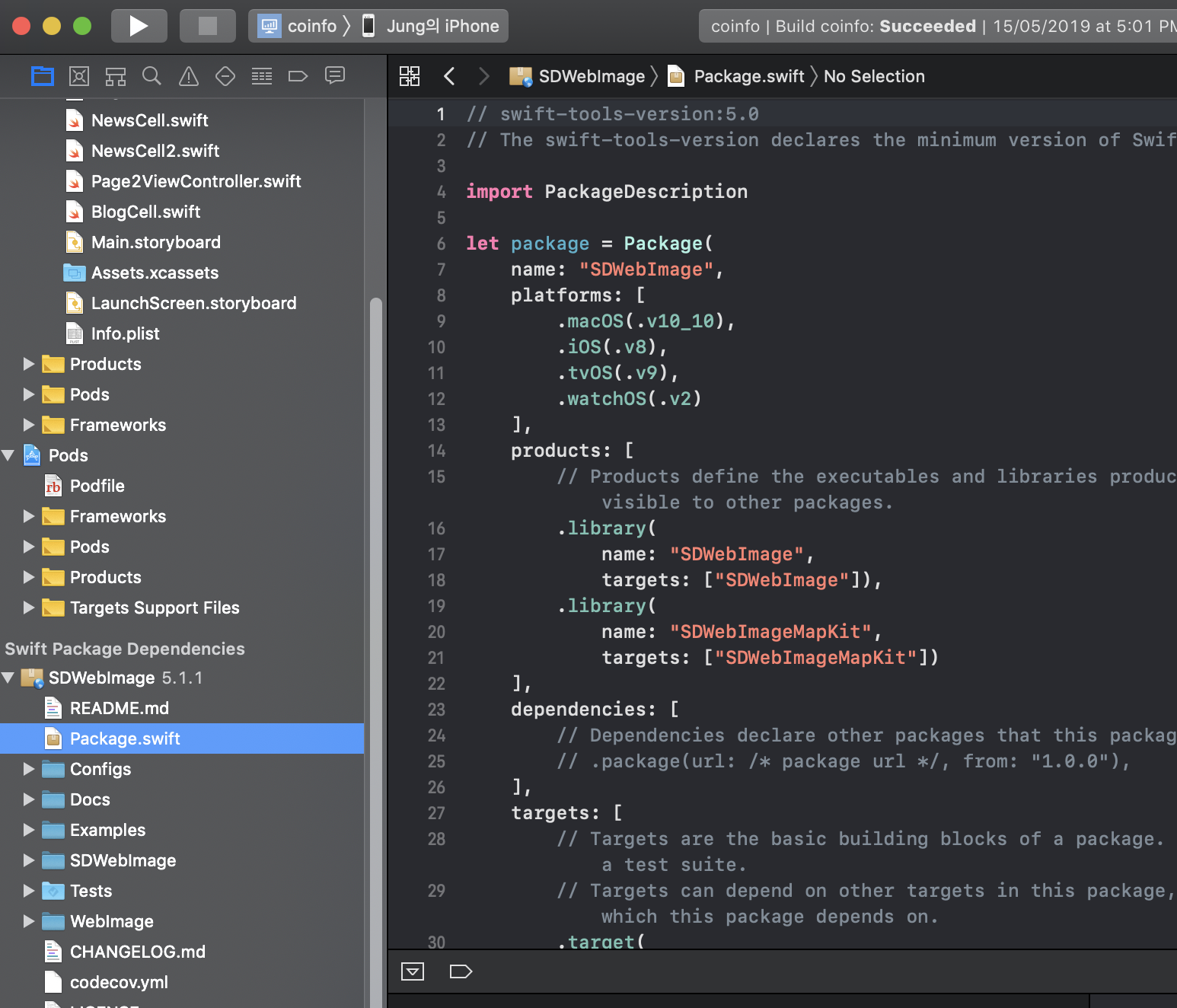Go back in editor history
1177x1008 pixels.
pyautogui.click(x=449, y=76)
